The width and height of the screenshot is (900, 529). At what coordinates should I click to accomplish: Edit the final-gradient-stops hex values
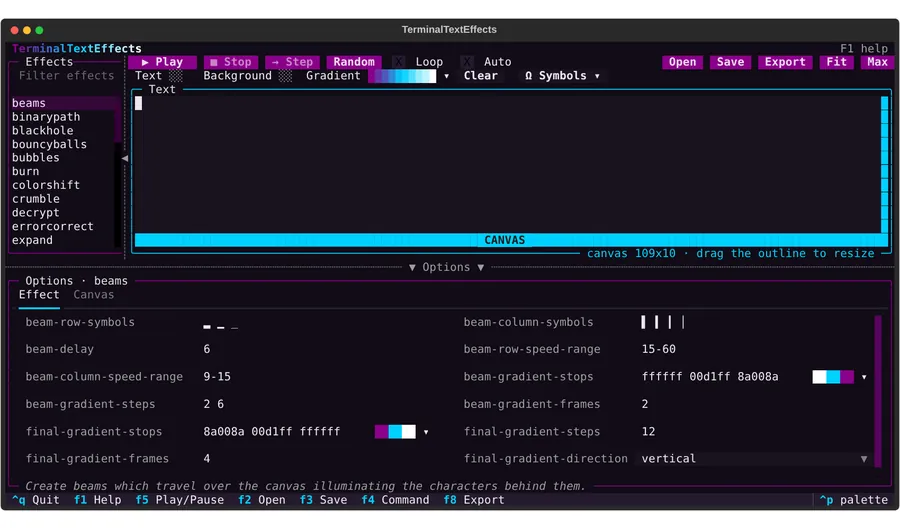pyautogui.click(x=271, y=432)
